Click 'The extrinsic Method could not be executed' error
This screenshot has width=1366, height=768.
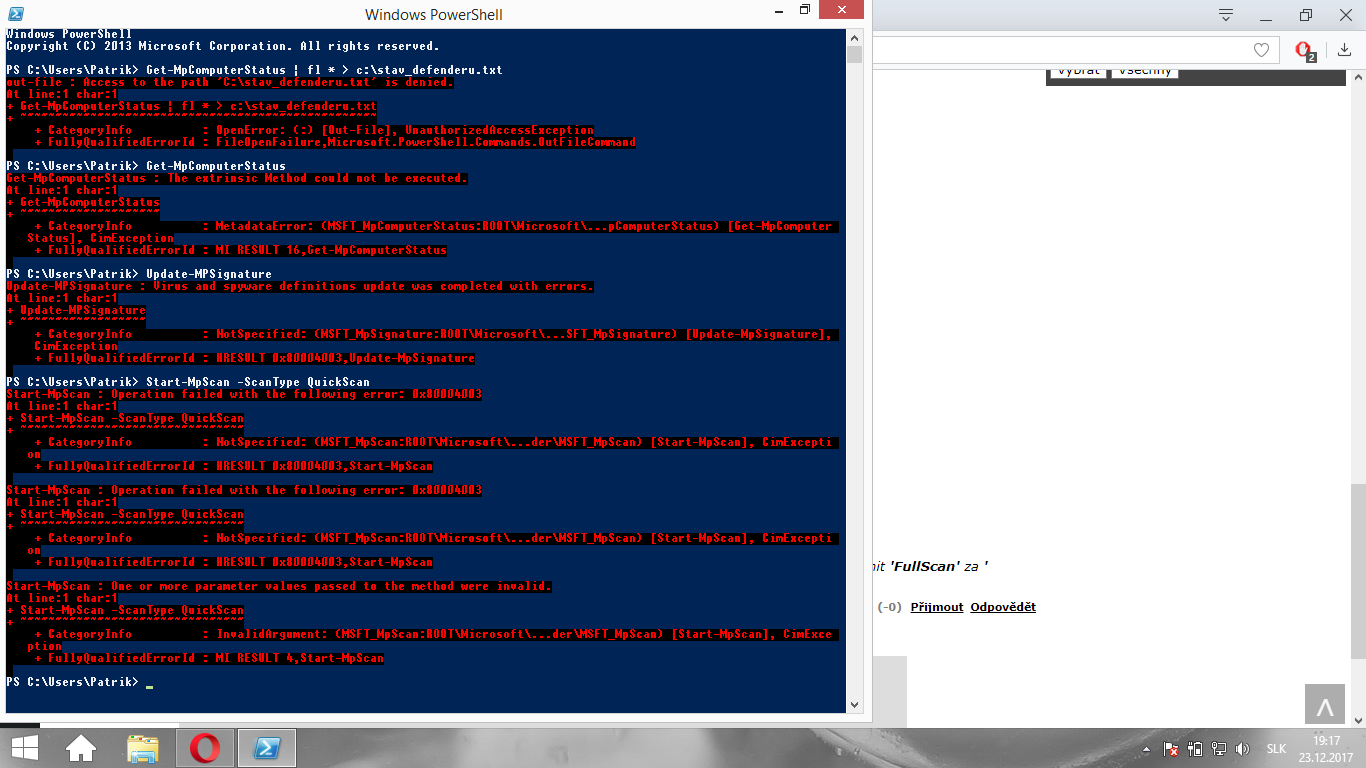(x=237, y=178)
